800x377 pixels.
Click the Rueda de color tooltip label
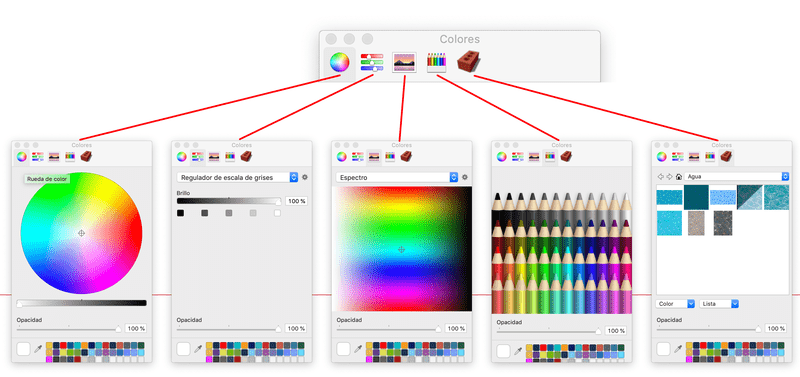(46, 179)
